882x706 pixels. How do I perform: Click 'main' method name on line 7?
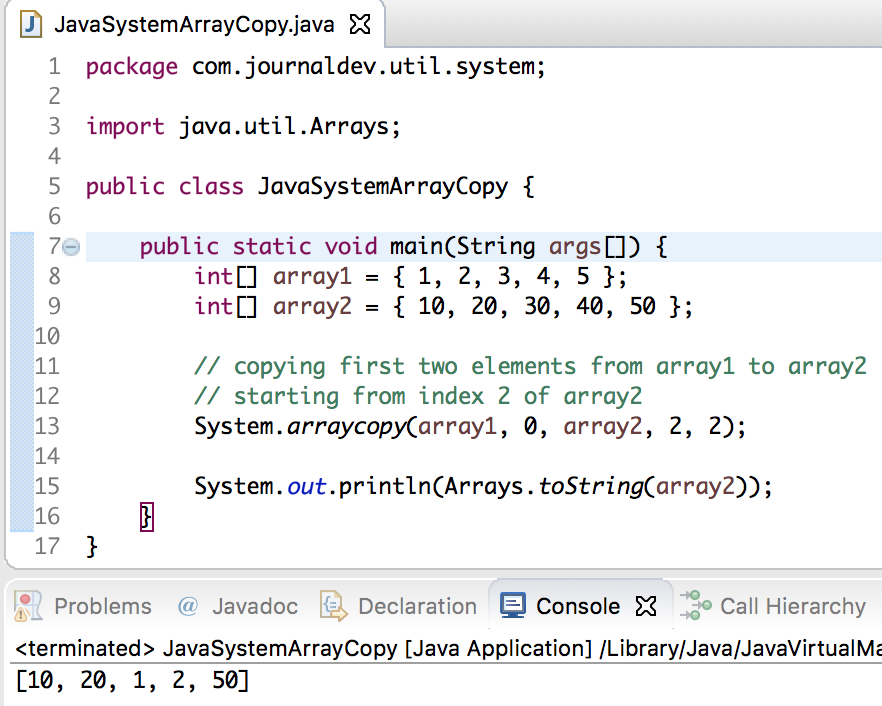point(417,246)
